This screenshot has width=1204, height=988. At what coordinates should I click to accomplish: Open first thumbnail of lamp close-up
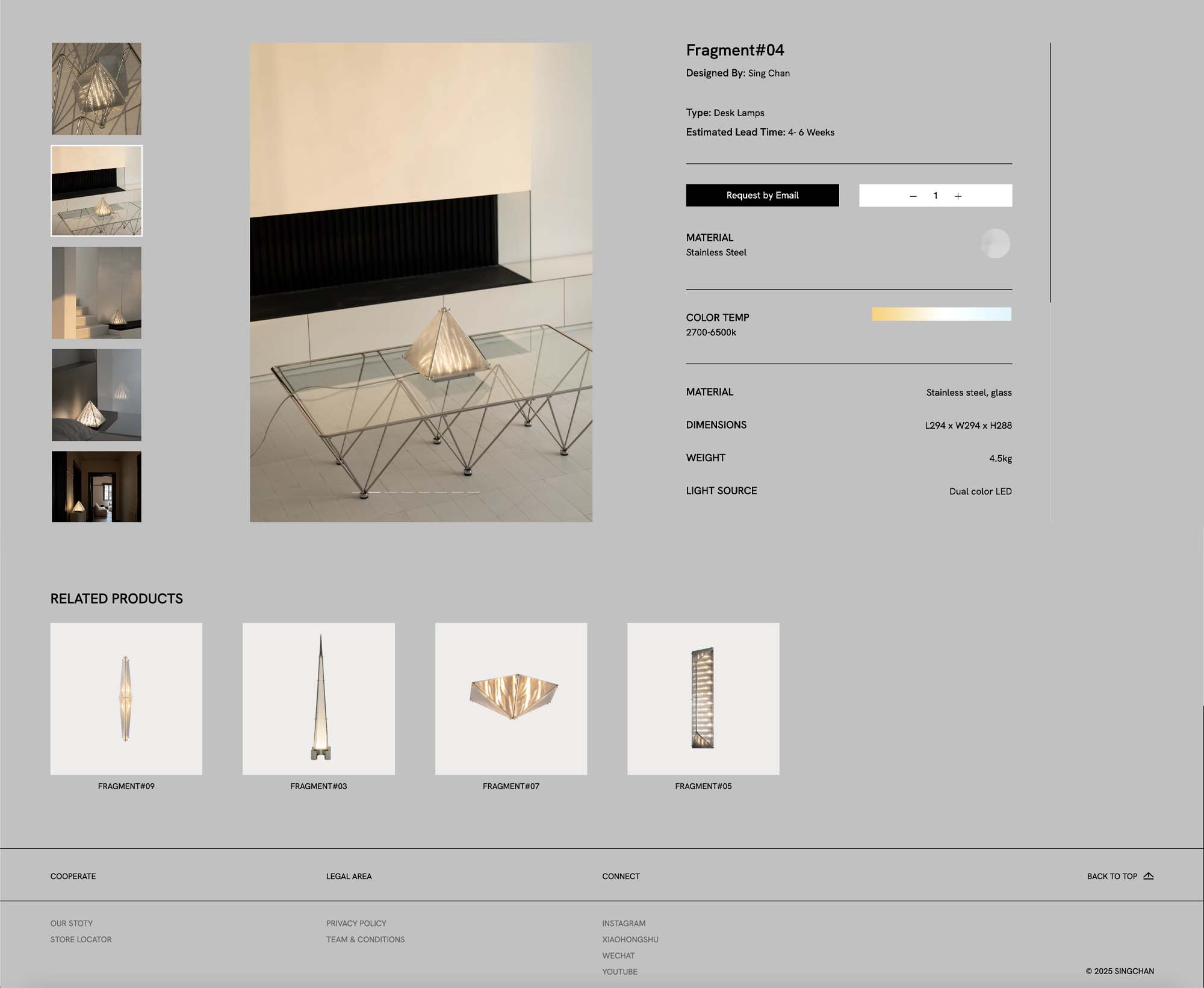96,89
